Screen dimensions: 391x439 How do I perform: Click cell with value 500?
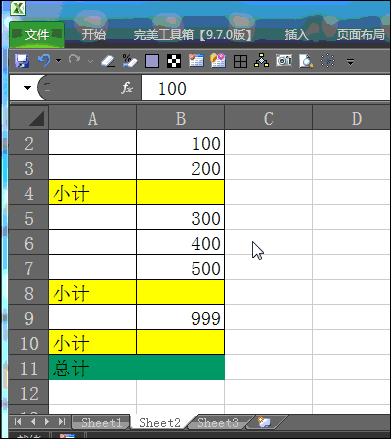180,267
